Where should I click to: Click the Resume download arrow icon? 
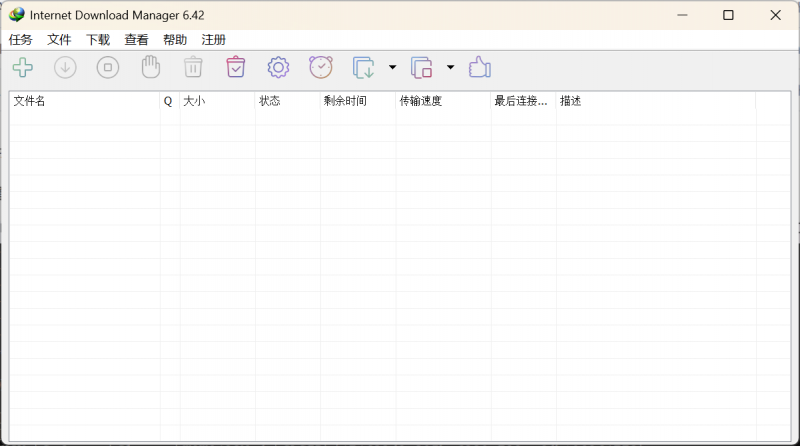click(65, 67)
